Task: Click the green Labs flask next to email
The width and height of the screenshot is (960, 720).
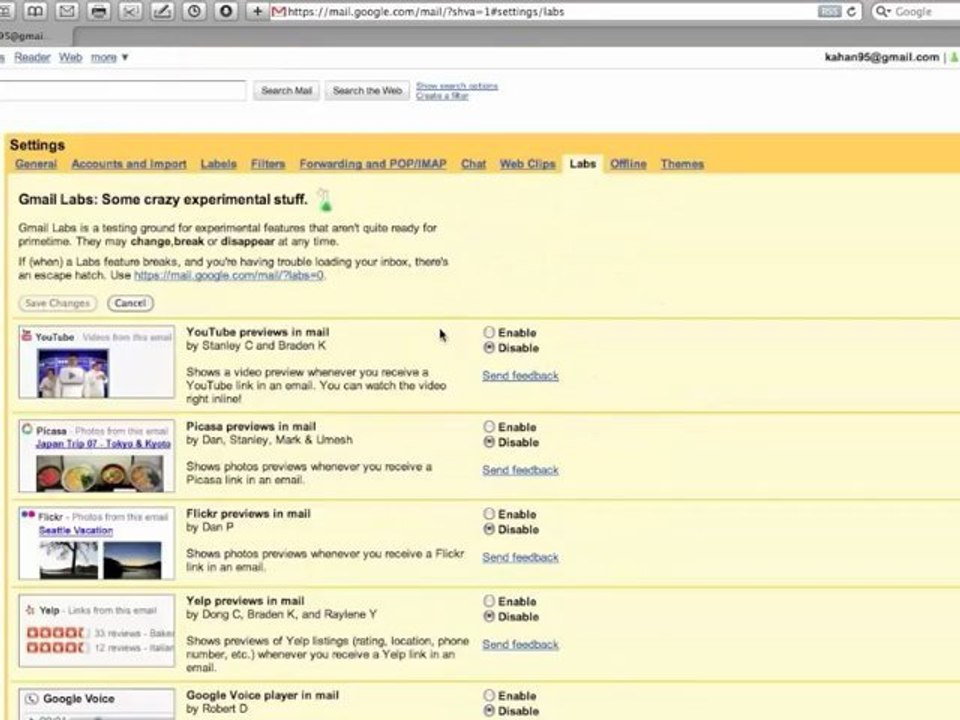Action: (x=954, y=57)
